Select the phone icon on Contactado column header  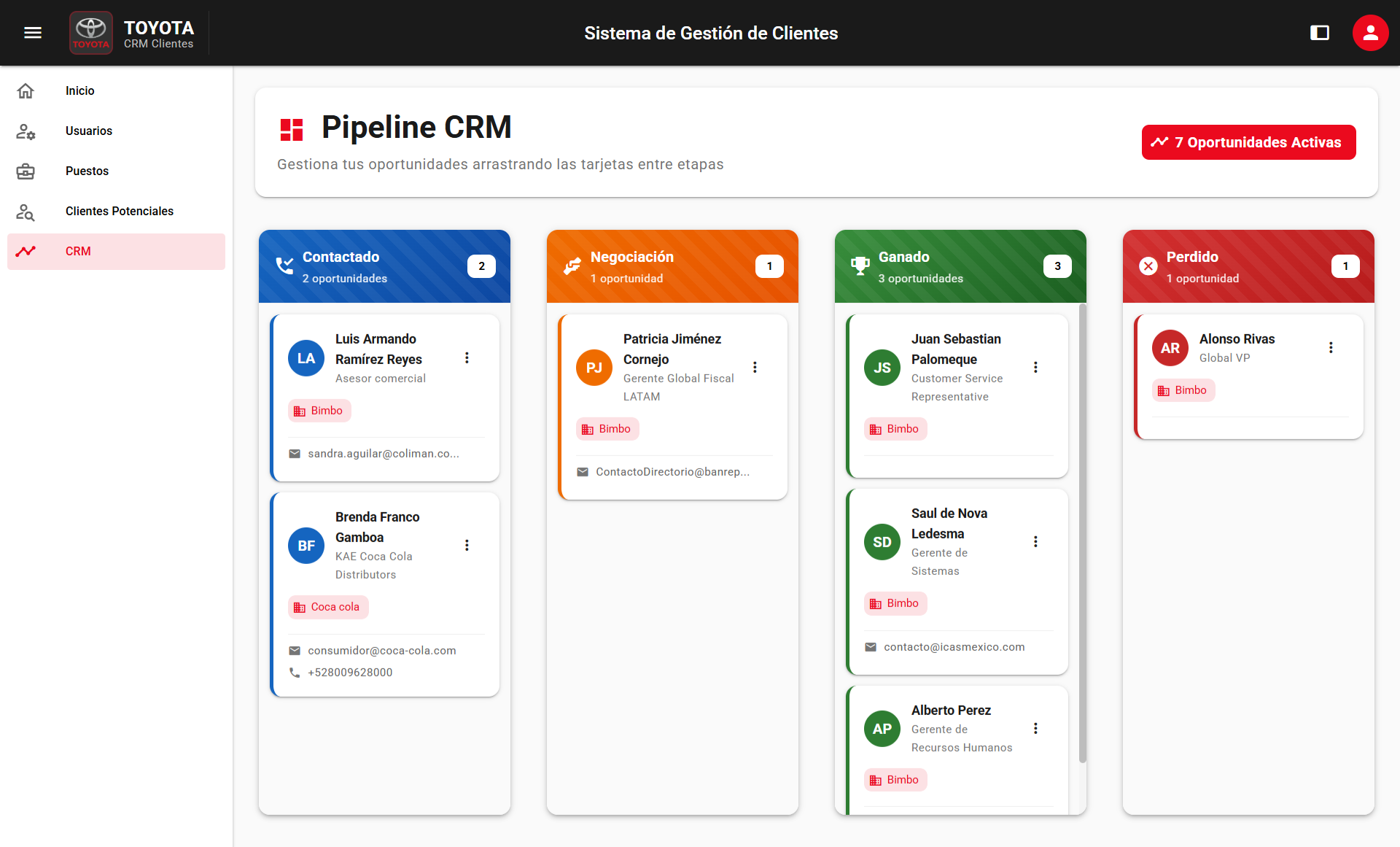tap(283, 266)
